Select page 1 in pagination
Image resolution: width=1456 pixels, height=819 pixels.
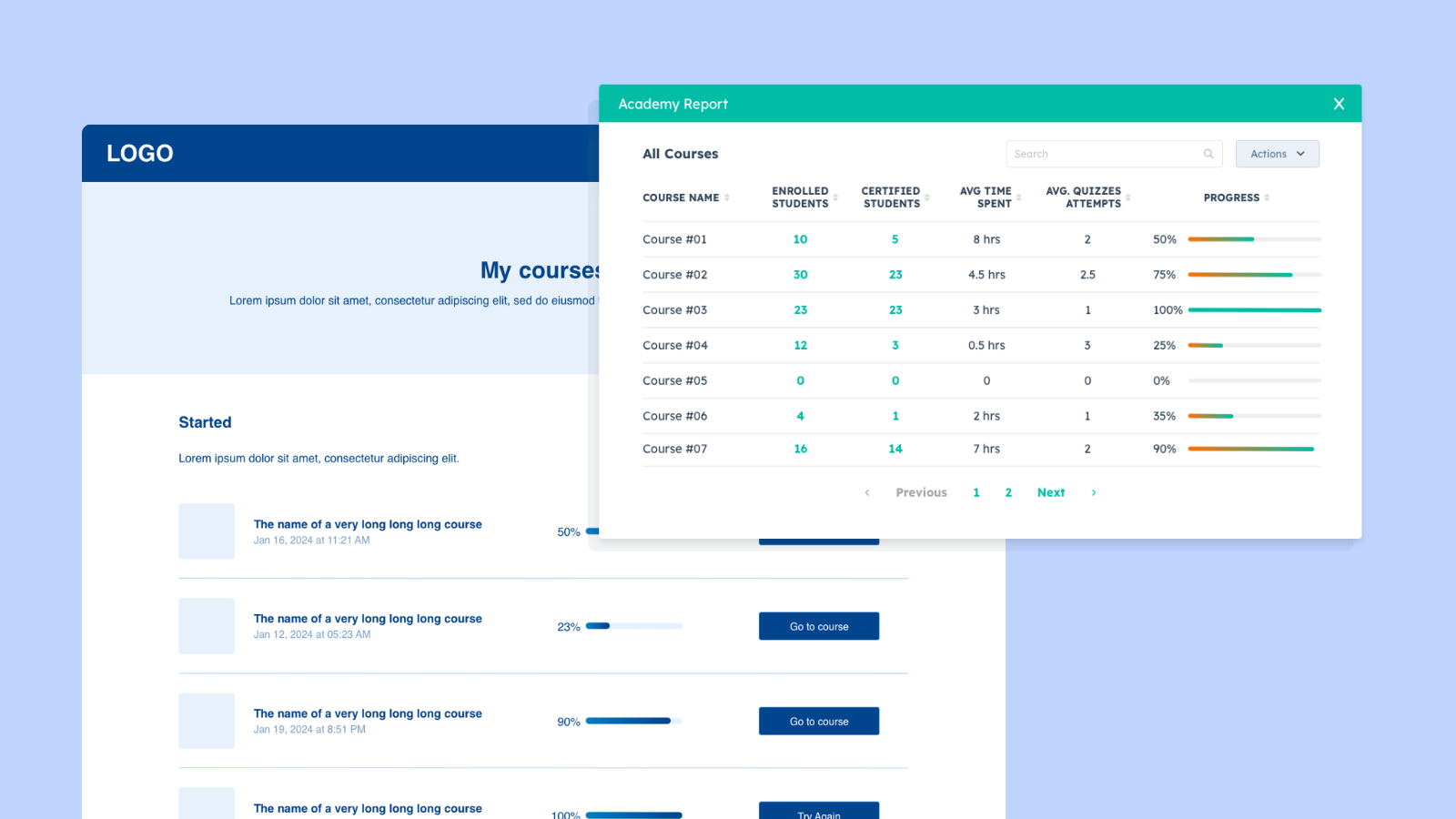[976, 492]
